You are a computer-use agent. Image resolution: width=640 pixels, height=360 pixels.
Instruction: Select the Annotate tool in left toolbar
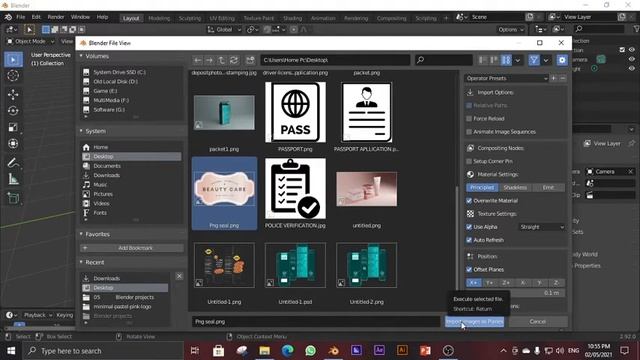coord(13,163)
